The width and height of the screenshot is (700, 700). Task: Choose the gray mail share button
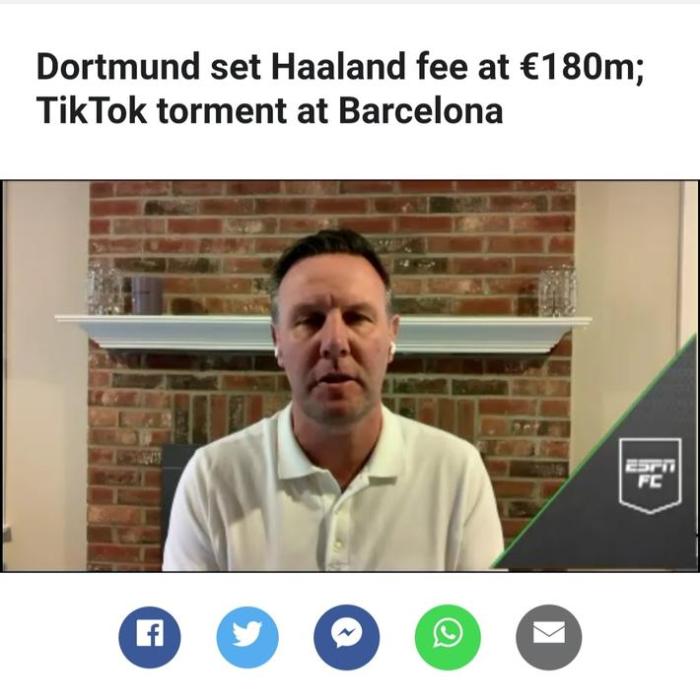(x=549, y=637)
